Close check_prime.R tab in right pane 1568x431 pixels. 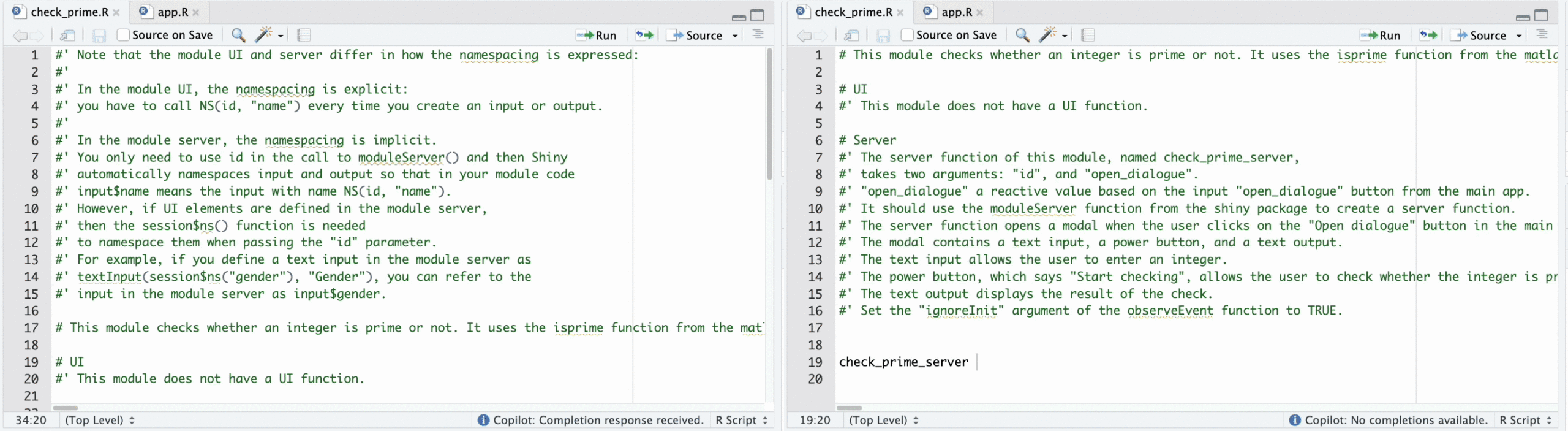point(900,12)
